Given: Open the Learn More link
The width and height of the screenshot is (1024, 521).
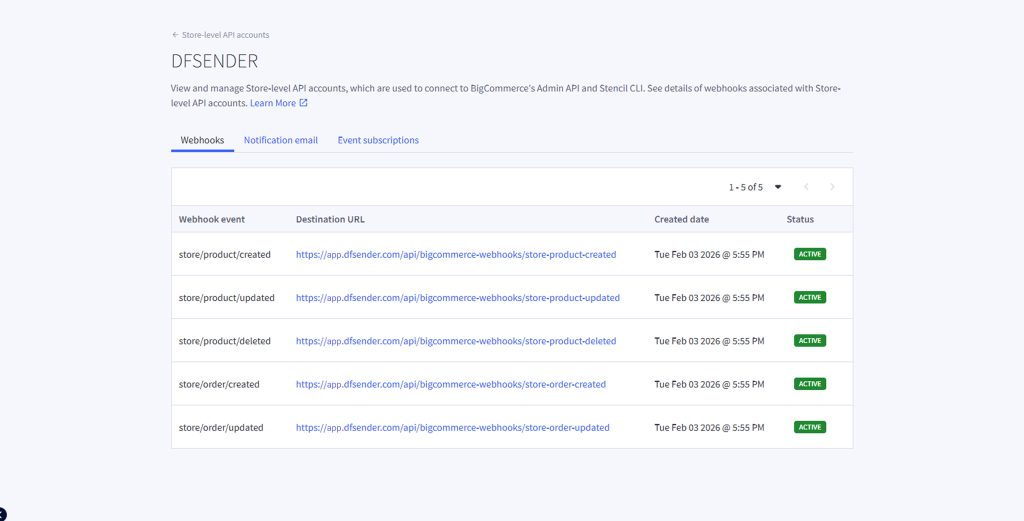Looking at the screenshot, I should click(x=273, y=103).
